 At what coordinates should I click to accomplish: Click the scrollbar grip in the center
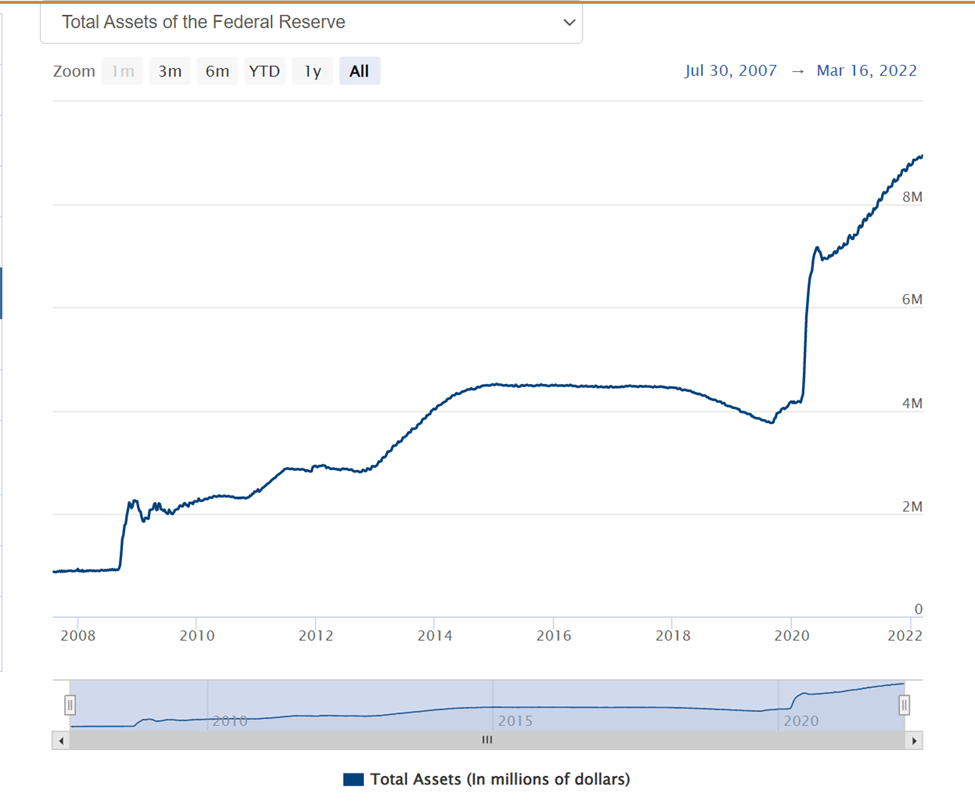pyautogui.click(x=487, y=741)
